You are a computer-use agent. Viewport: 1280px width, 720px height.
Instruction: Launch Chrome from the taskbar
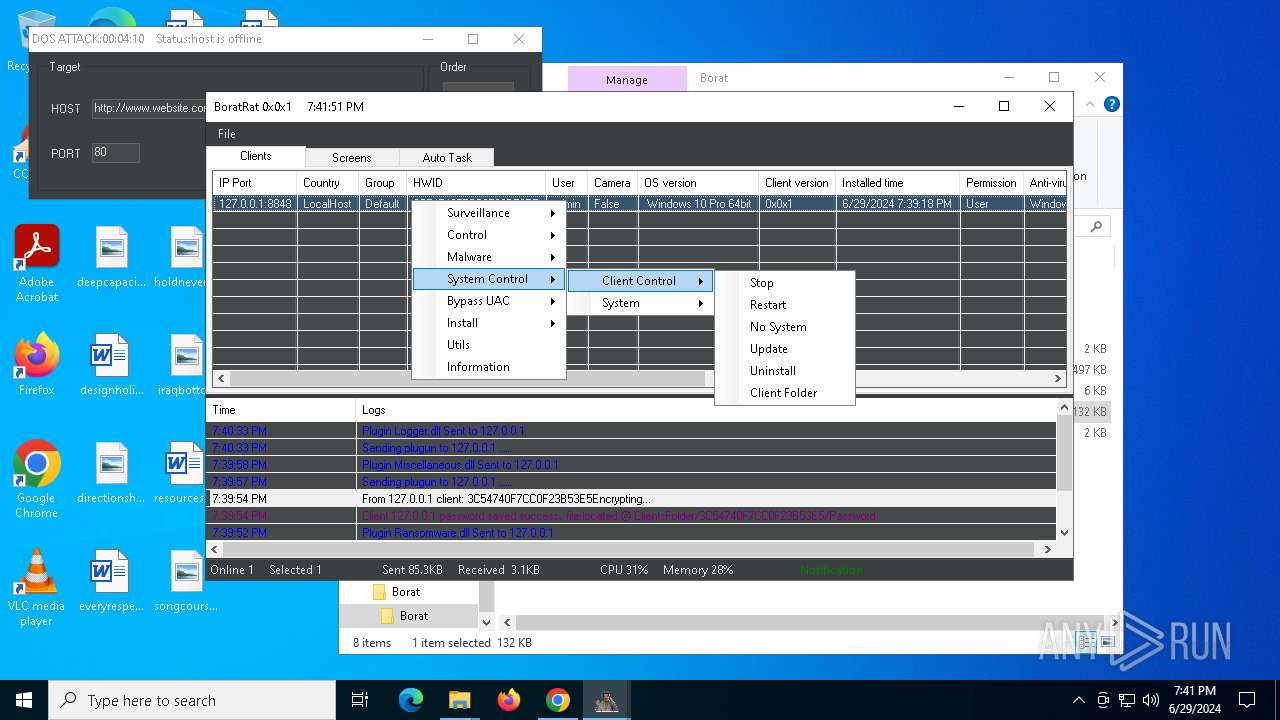click(x=557, y=700)
